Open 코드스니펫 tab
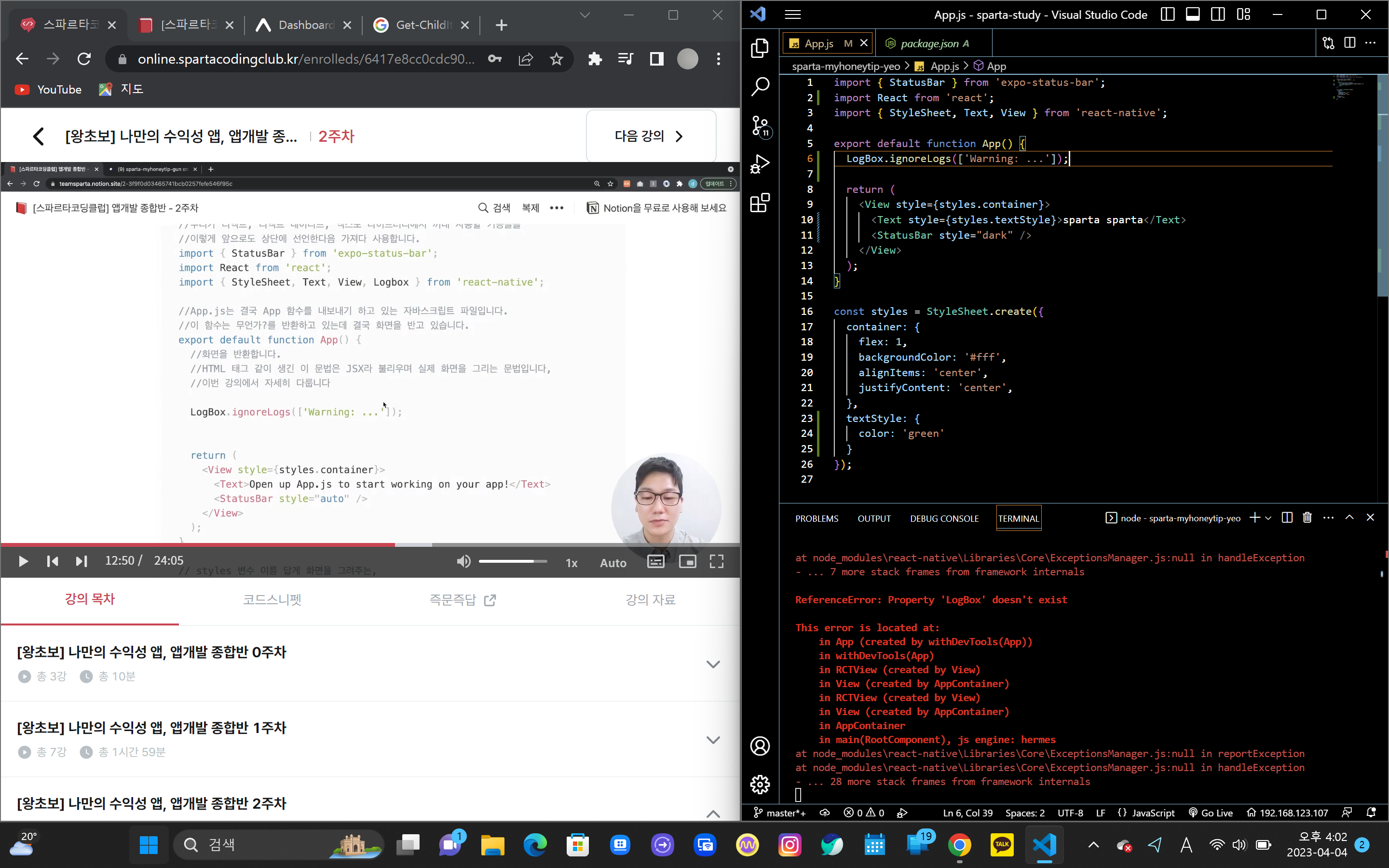 tap(272, 599)
